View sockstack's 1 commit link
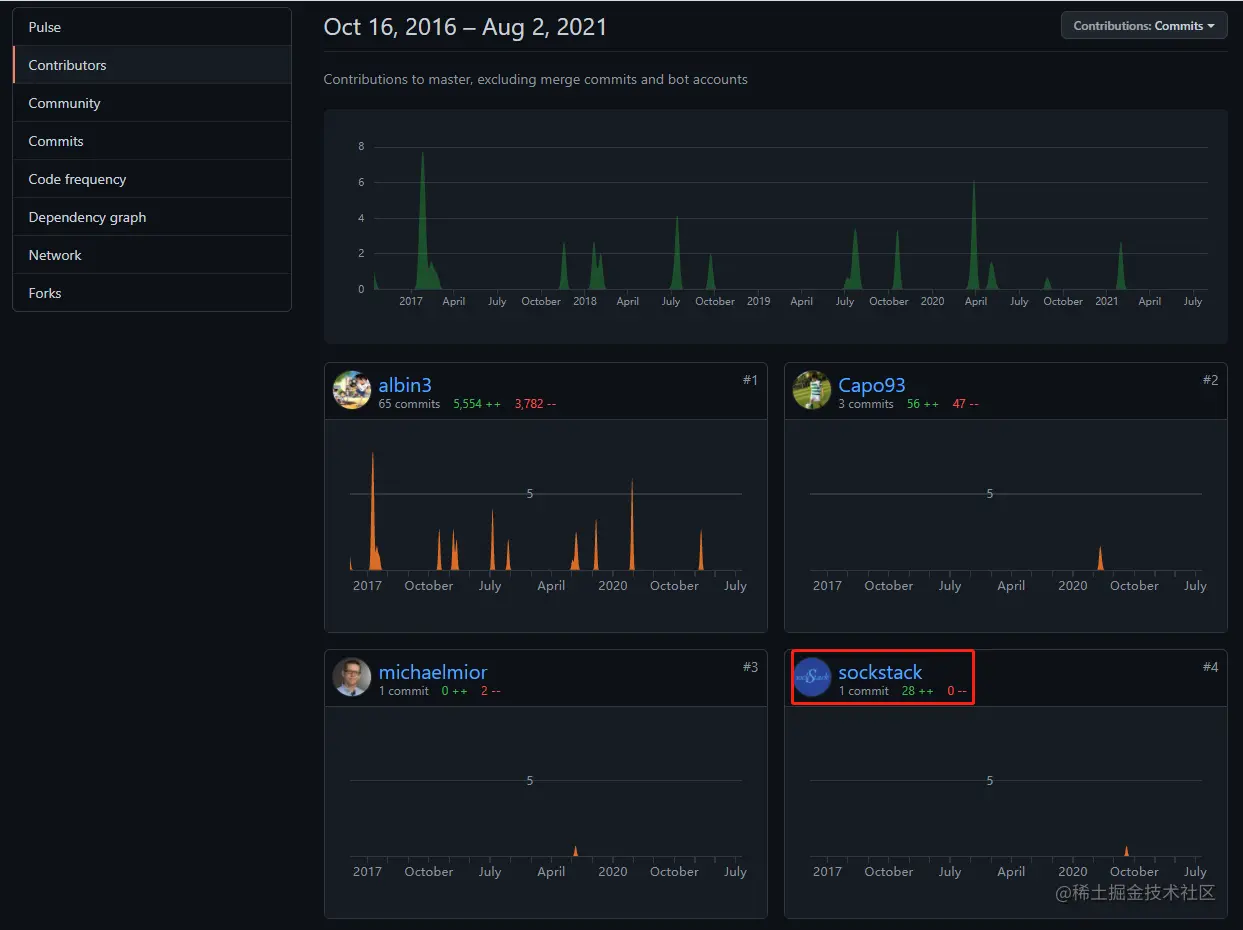 [864, 691]
